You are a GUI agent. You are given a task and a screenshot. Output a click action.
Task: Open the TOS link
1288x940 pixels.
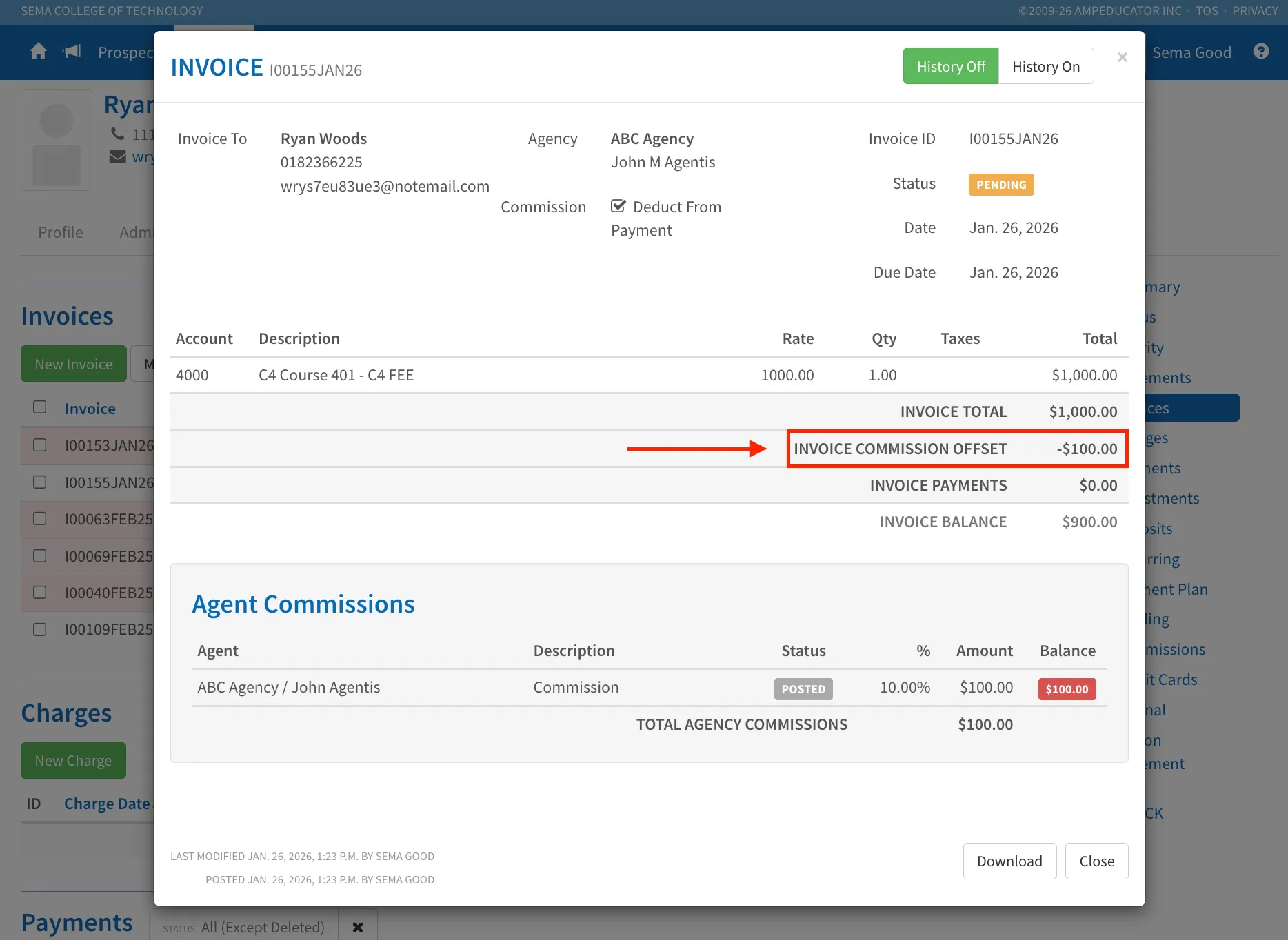point(1207,11)
